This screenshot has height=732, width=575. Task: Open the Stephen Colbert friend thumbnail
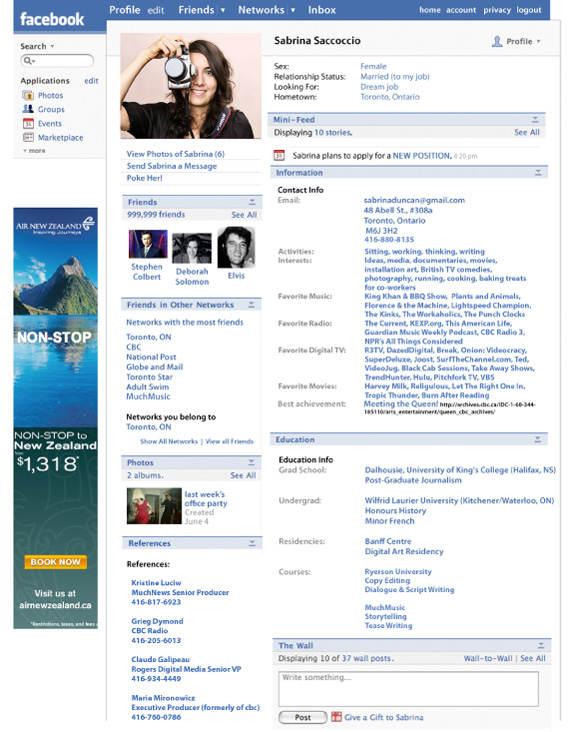[148, 244]
